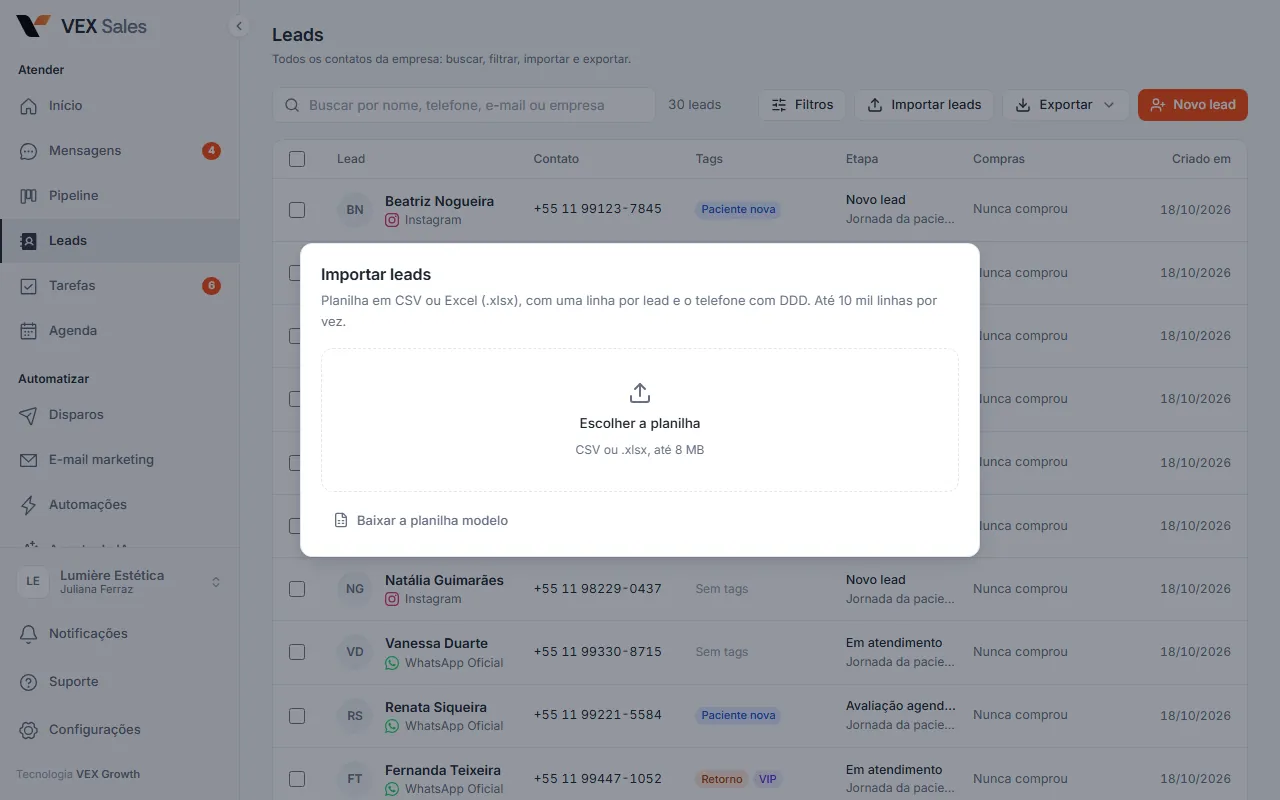
Task: Click the spreadsheet icon beside Baixar a planilha modelo
Action: click(341, 520)
